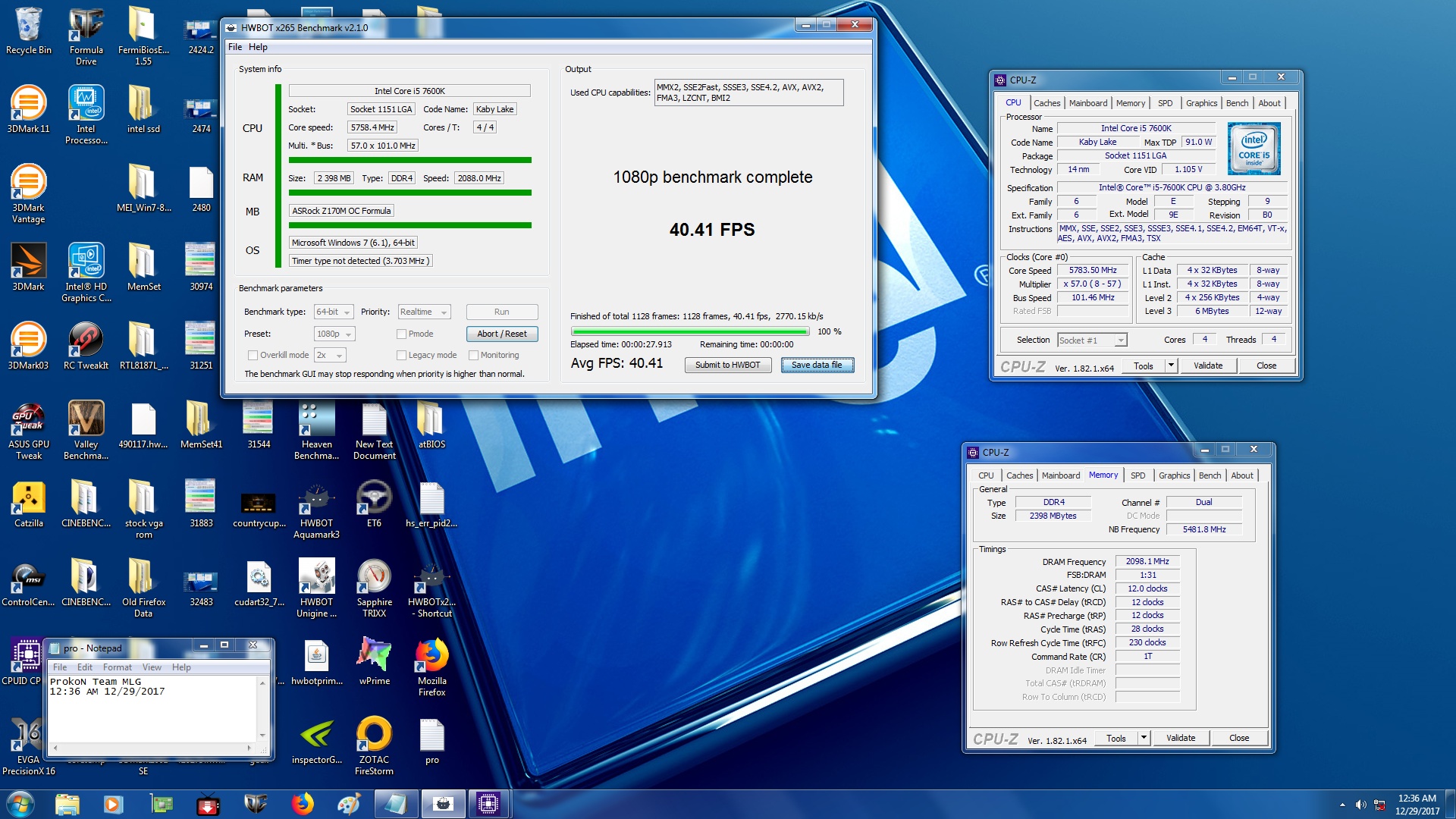
Task: Open 3DMark Vantage desktop shortcut
Action: (28, 193)
